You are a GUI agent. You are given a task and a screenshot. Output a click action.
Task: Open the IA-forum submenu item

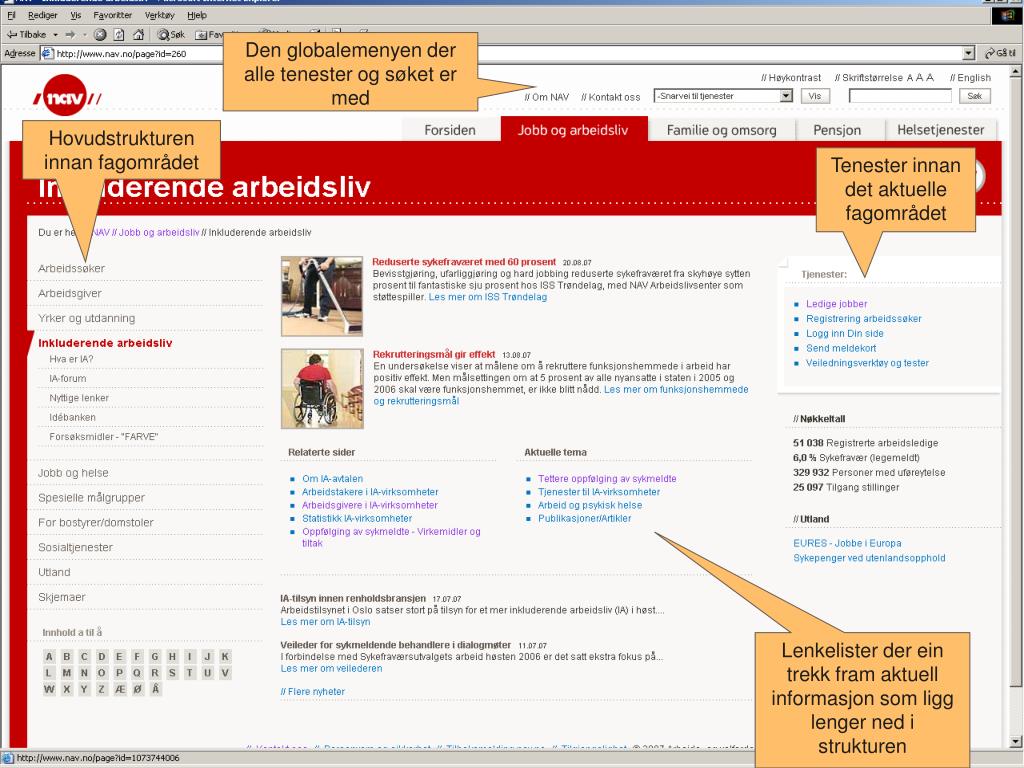pos(67,379)
